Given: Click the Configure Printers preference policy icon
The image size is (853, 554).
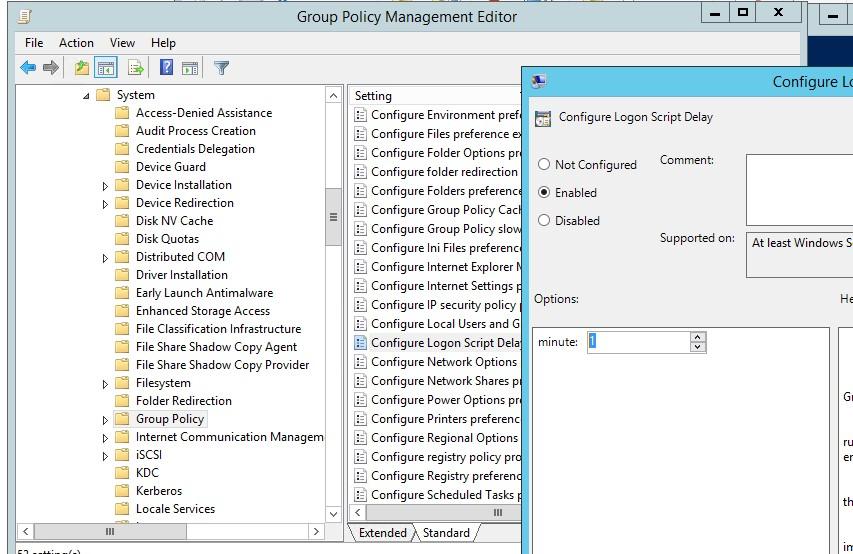Looking at the screenshot, I should click(360, 418).
